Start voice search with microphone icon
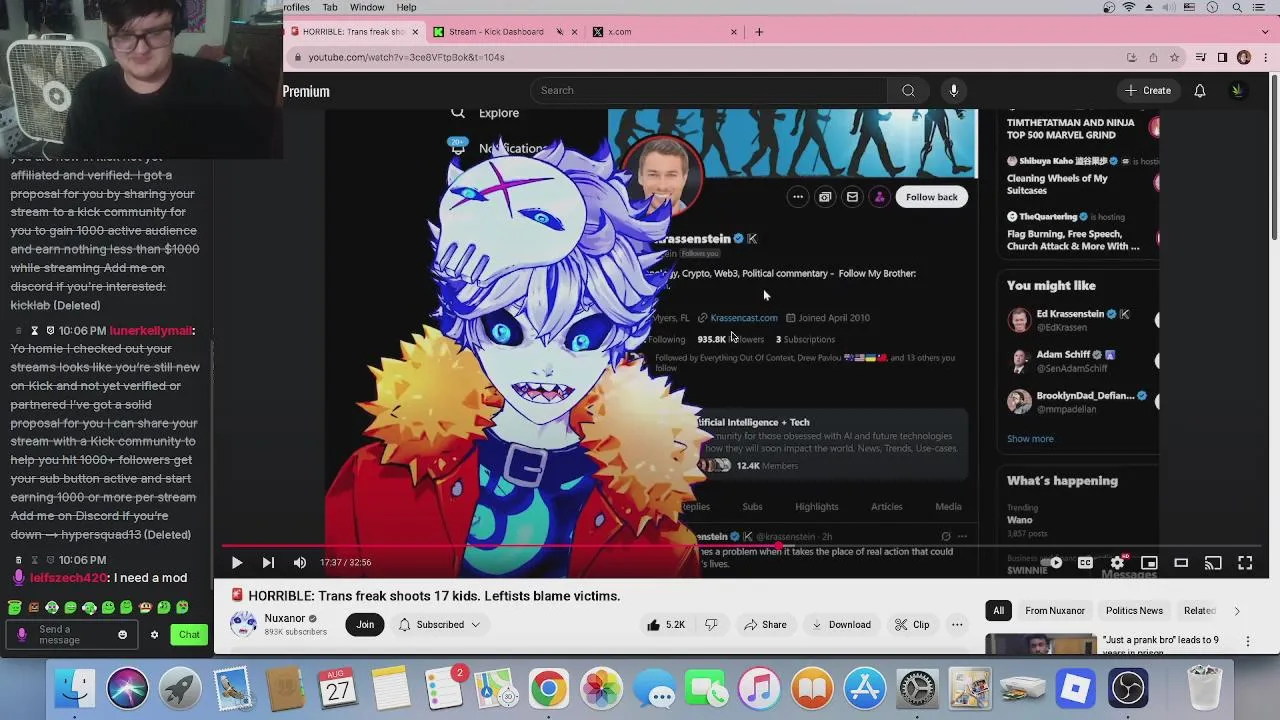Image resolution: width=1280 pixels, height=720 pixels. (x=953, y=91)
